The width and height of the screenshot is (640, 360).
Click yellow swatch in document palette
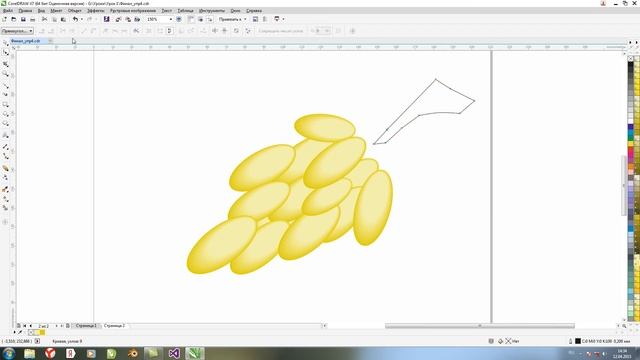42,333
